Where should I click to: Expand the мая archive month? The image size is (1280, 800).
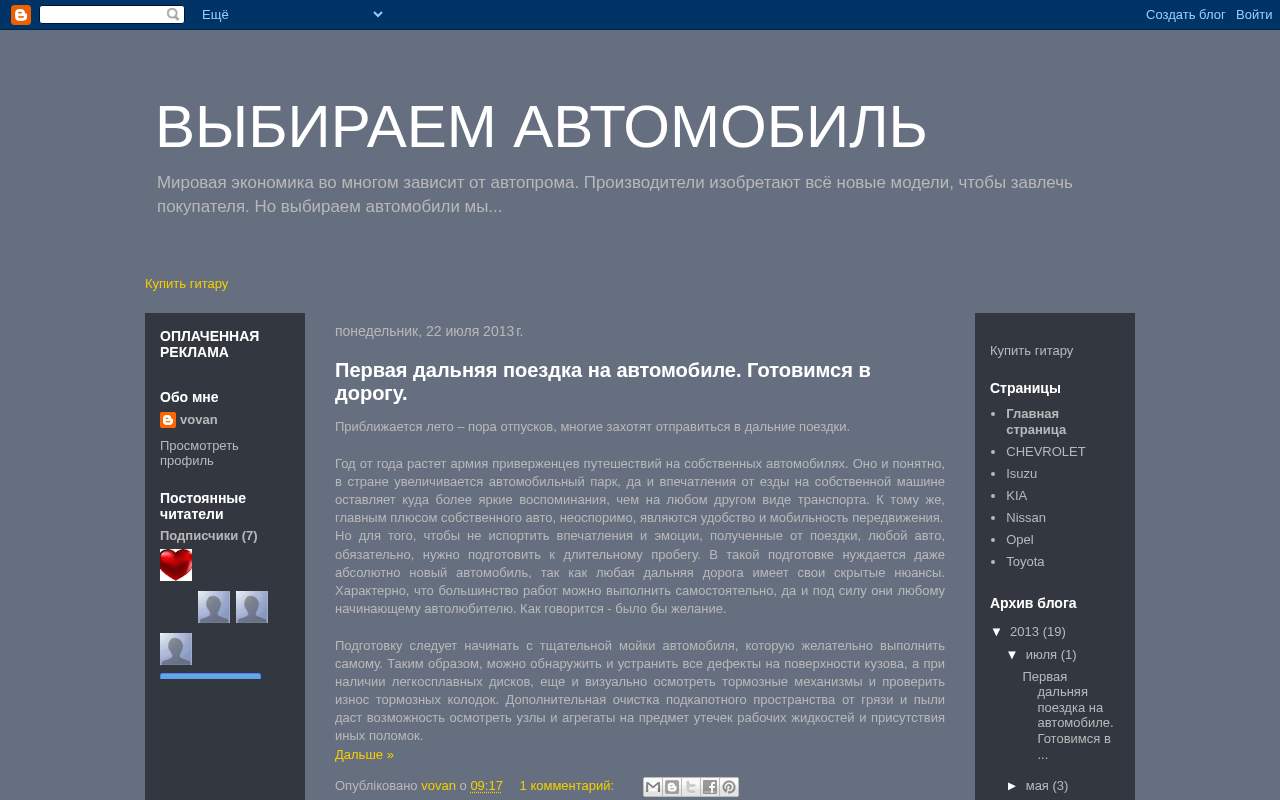click(x=1012, y=786)
